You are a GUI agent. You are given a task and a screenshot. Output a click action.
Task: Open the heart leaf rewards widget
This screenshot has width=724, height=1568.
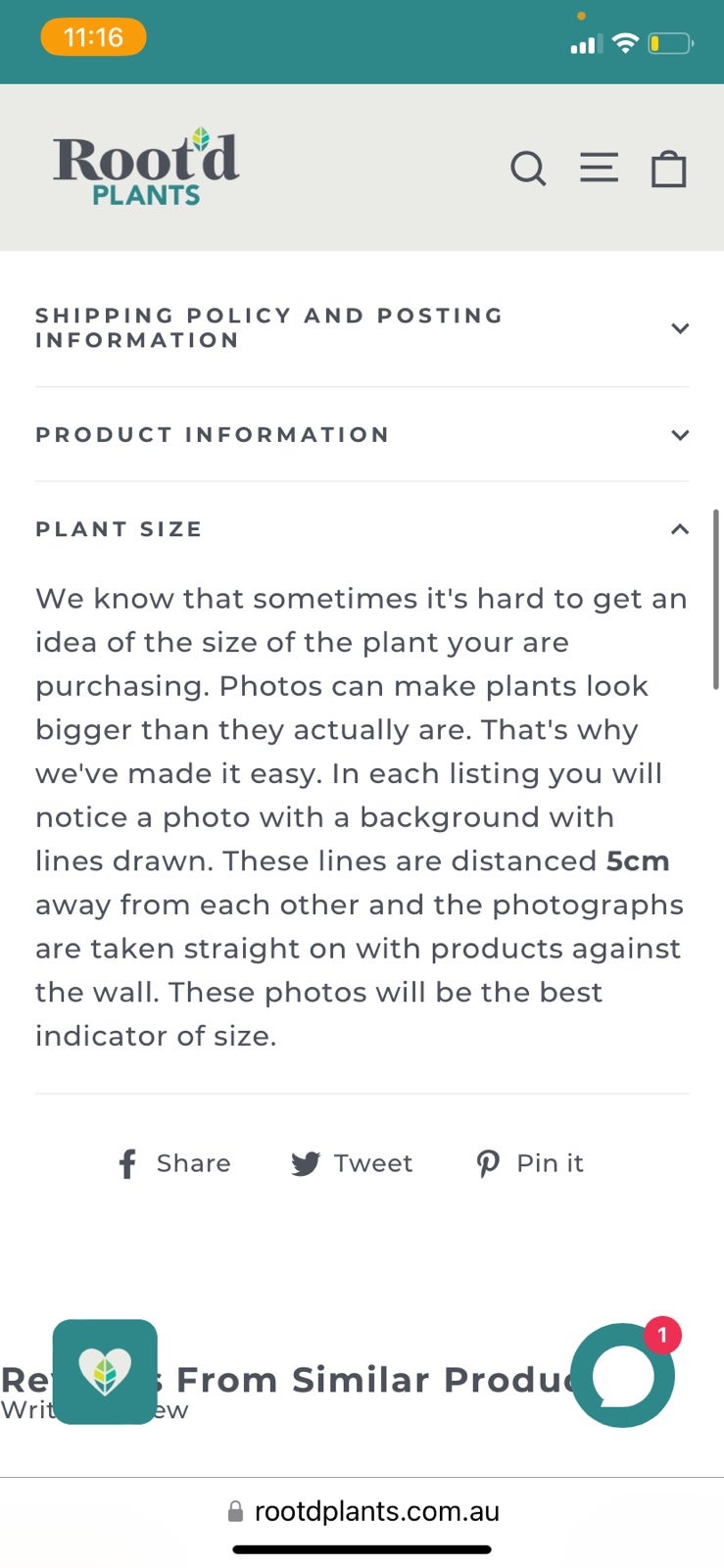pyautogui.click(x=105, y=1372)
